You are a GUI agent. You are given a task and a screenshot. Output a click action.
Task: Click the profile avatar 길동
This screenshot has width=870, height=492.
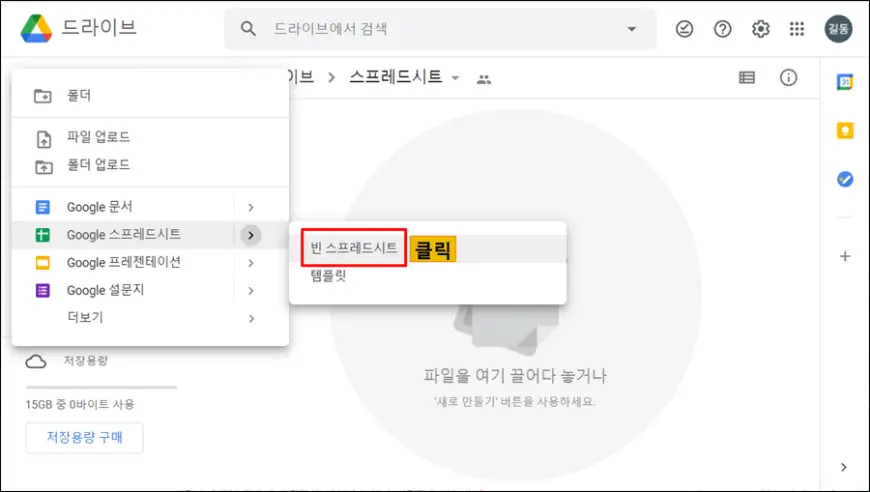[x=838, y=29]
